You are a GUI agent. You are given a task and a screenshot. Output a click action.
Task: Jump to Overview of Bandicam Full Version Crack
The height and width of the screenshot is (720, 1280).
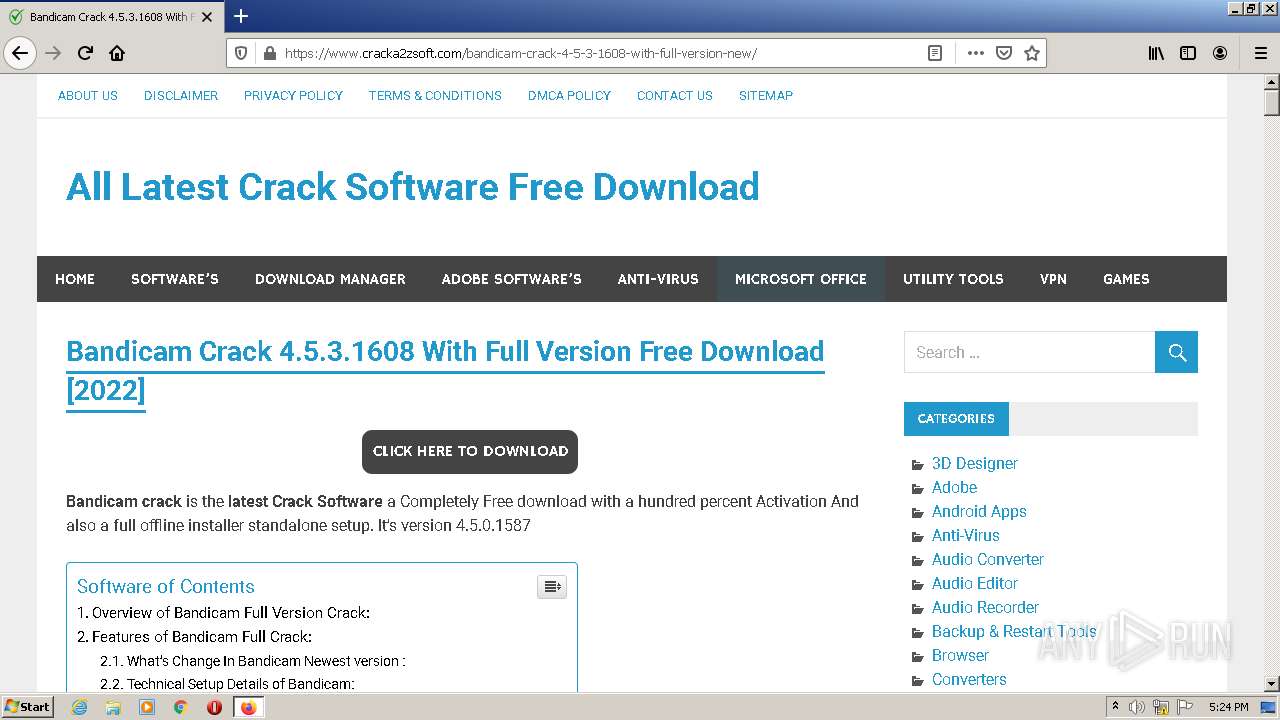coord(223,612)
